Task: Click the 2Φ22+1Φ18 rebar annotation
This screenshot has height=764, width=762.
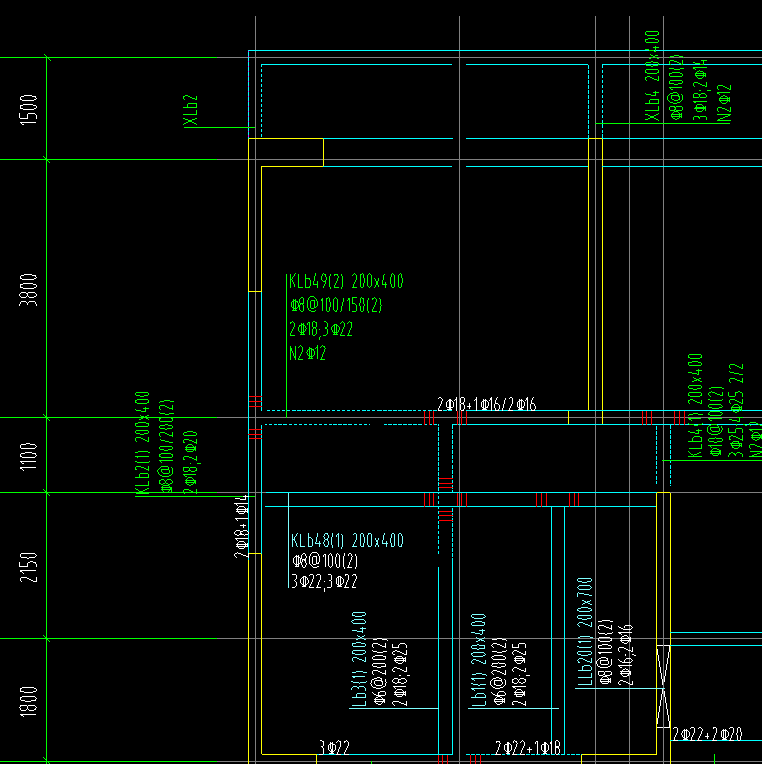Action: pyautogui.click(x=528, y=747)
